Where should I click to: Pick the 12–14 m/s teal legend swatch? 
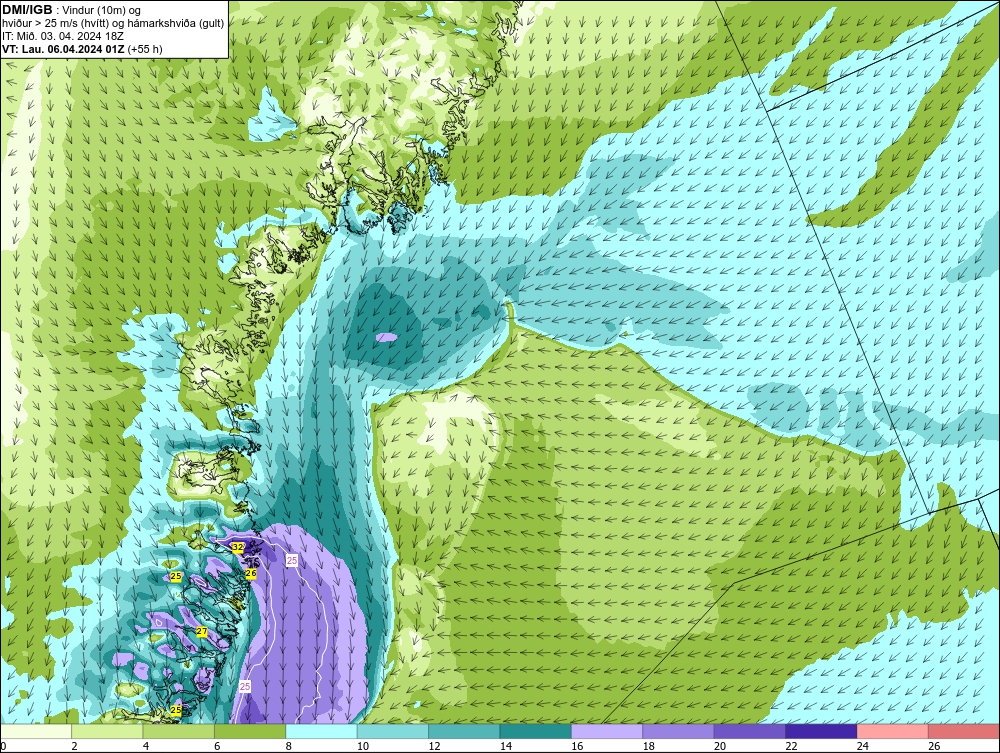click(464, 731)
